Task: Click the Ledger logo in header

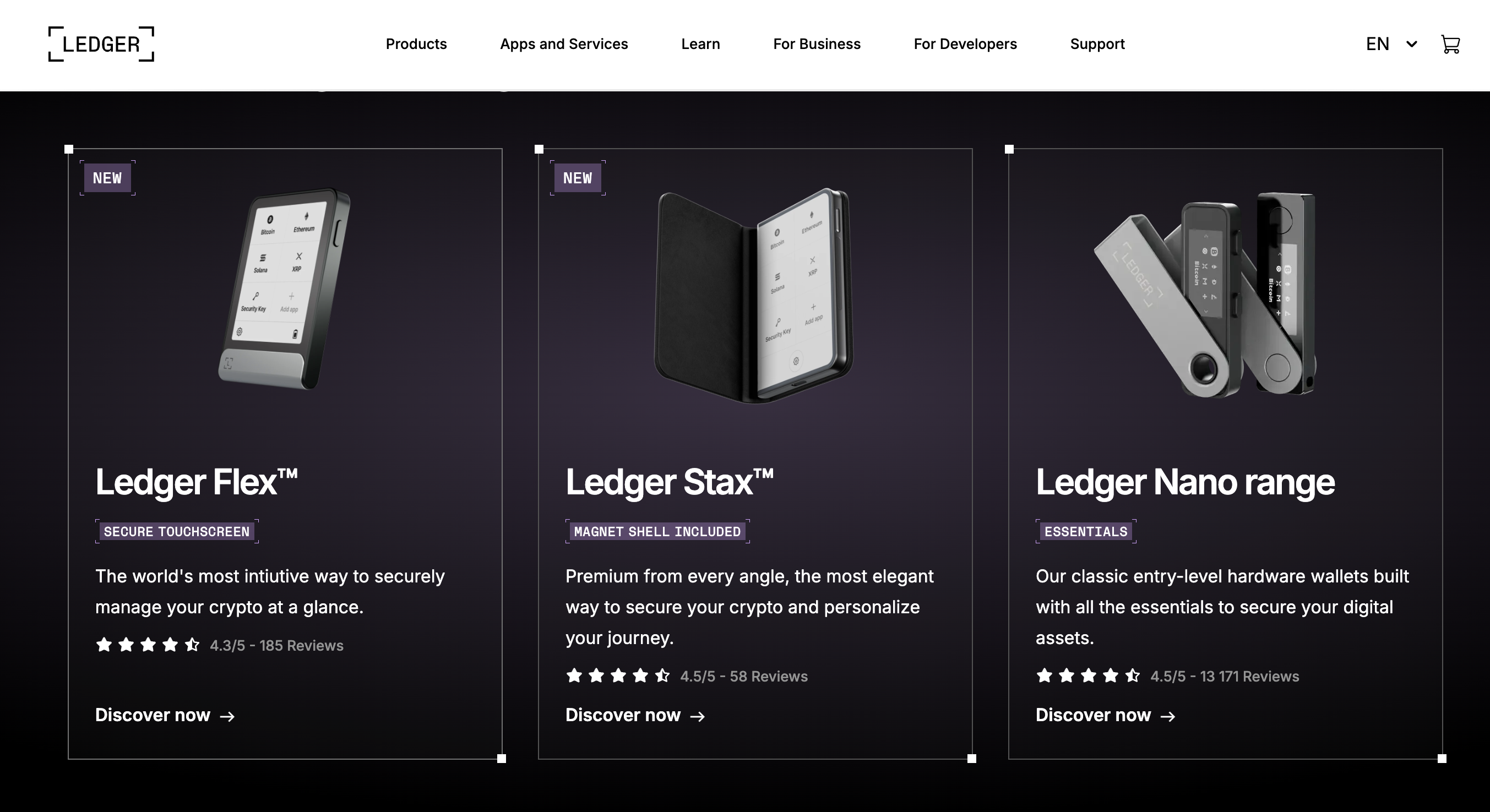Action: [101, 44]
